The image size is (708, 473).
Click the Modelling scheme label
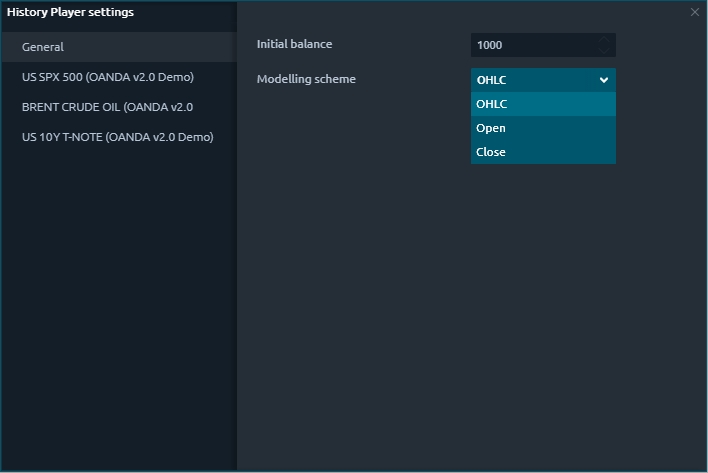[306, 79]
